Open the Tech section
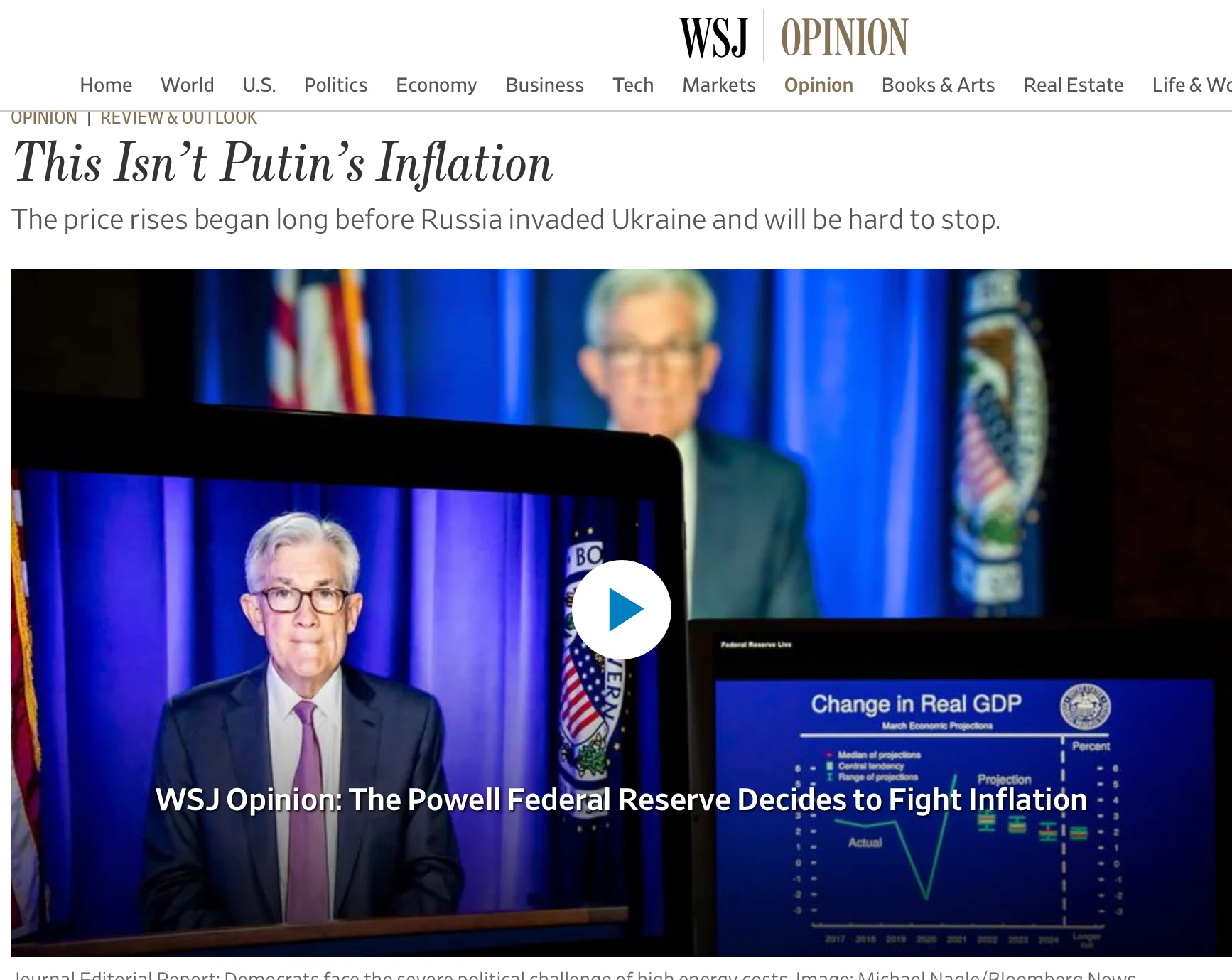Screen dimensions: 1232x980 coord(633,85)
